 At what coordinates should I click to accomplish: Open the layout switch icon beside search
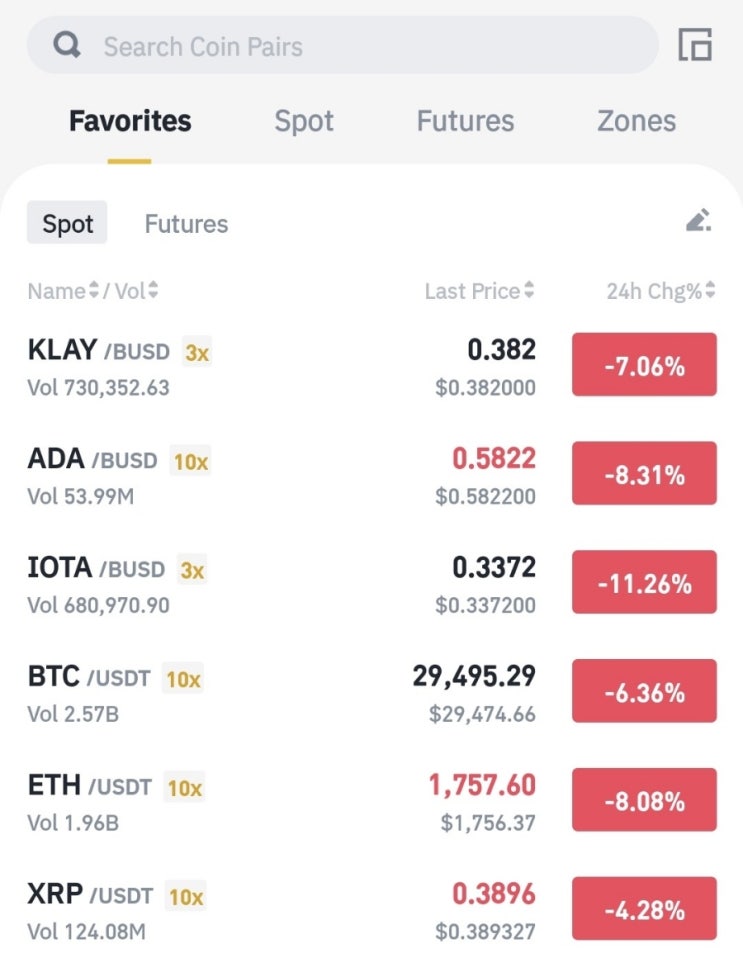coord(695,45)
